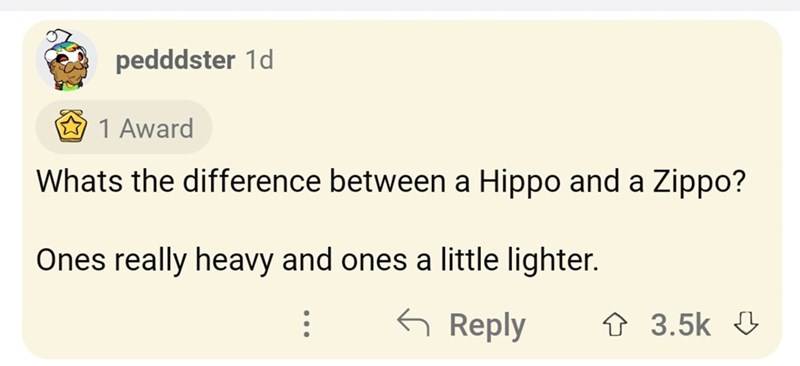Viewport: 800px width, 366px height.
Task: Click the word Hippo in the comment
Action: click(x=520, y=183)
